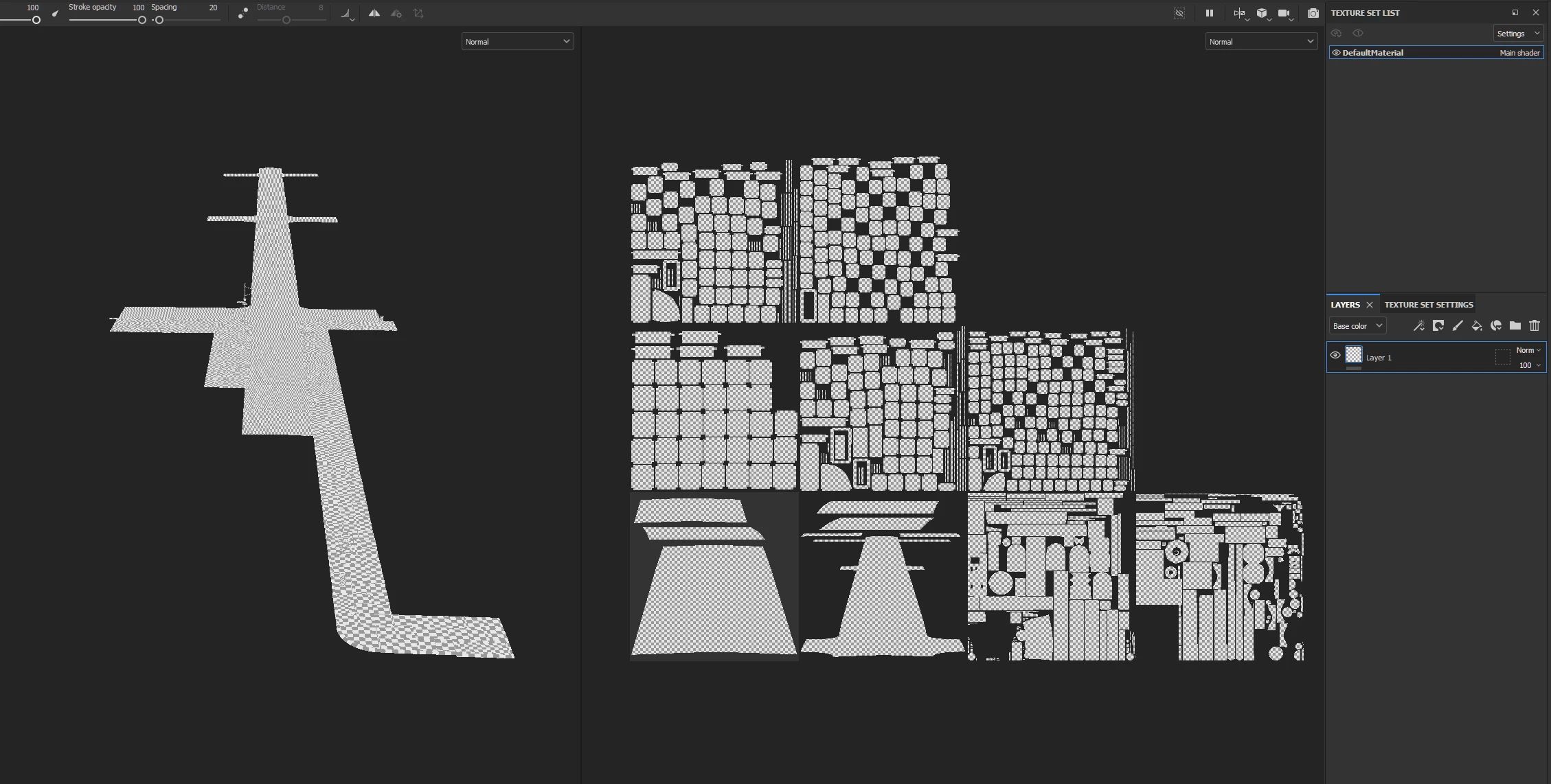Screen dimensions: 1551x784
Task: Toggle the symmetry icon in top toolbar
Action: click(374, 13)
